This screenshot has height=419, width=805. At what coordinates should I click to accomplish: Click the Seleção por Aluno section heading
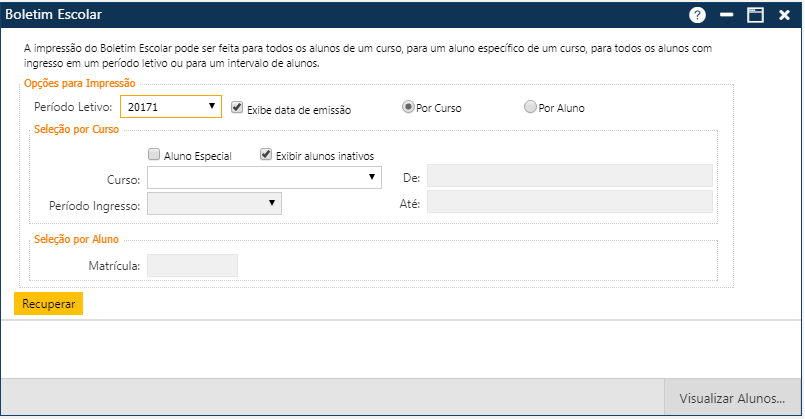(x=76, y=239)
